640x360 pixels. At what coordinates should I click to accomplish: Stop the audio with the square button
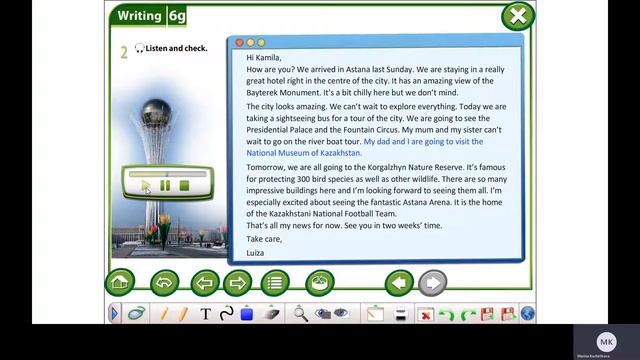184,186
